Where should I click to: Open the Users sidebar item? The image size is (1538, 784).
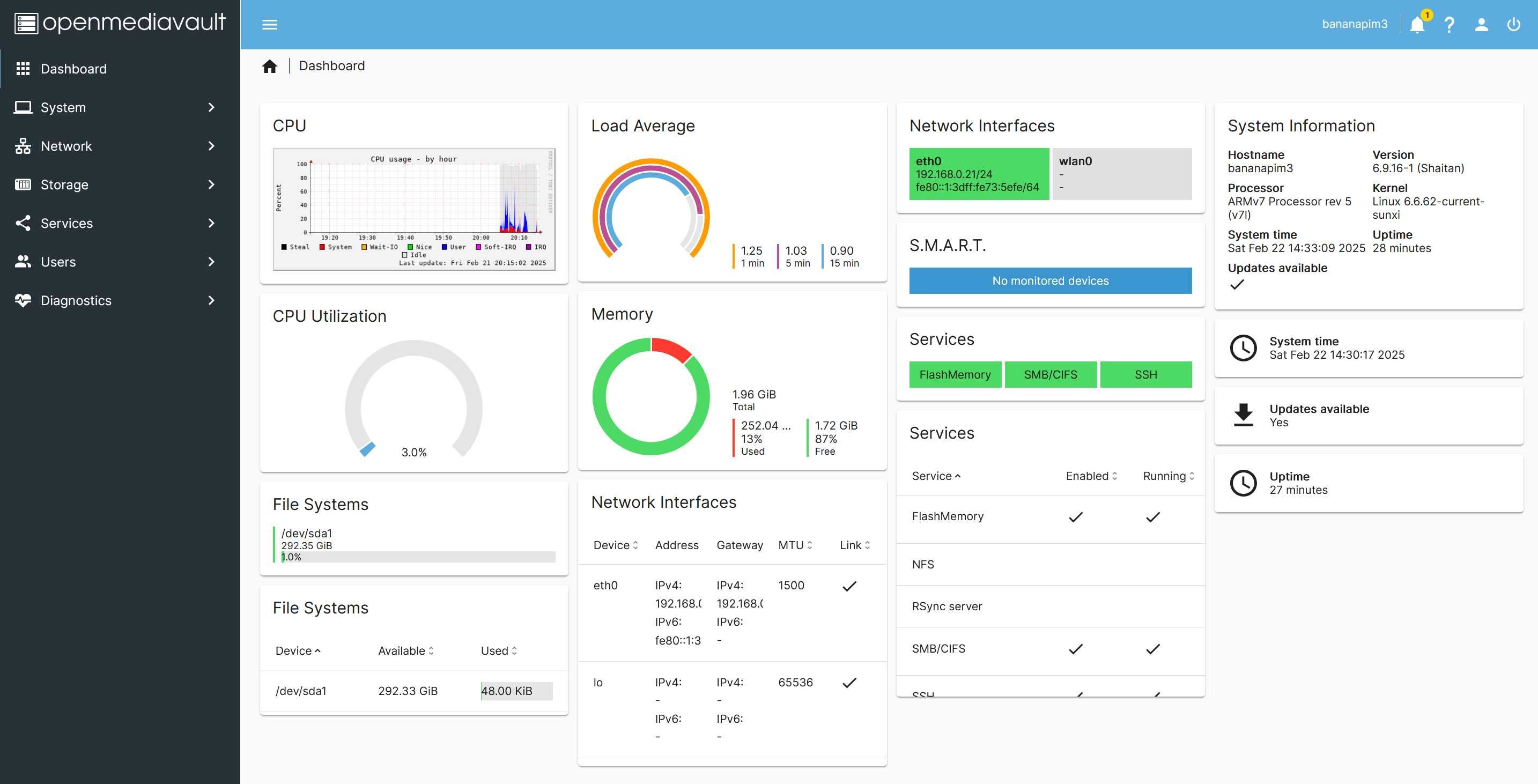[120, 262]
